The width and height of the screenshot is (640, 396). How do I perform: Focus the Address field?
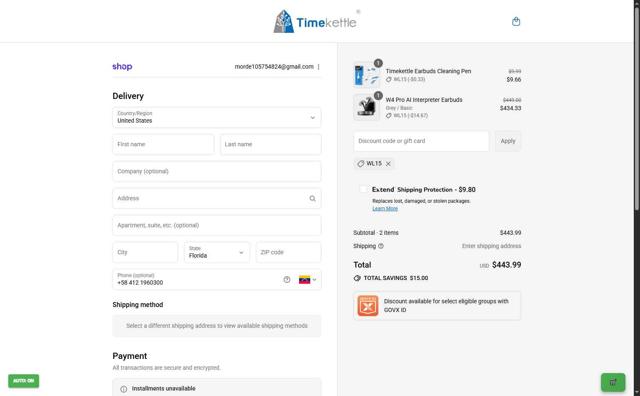click(217, 198)
